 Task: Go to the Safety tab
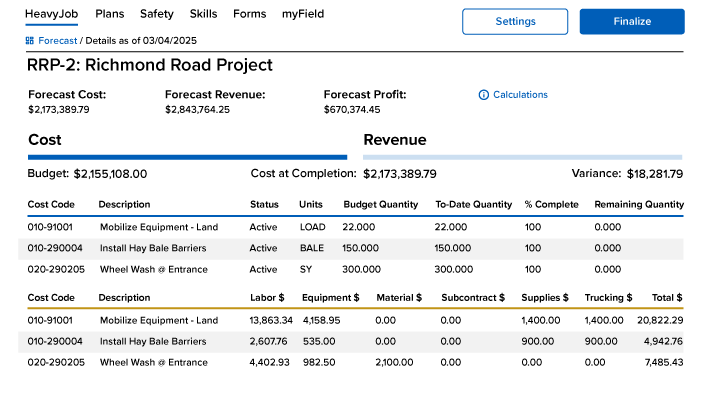point(156,14)
